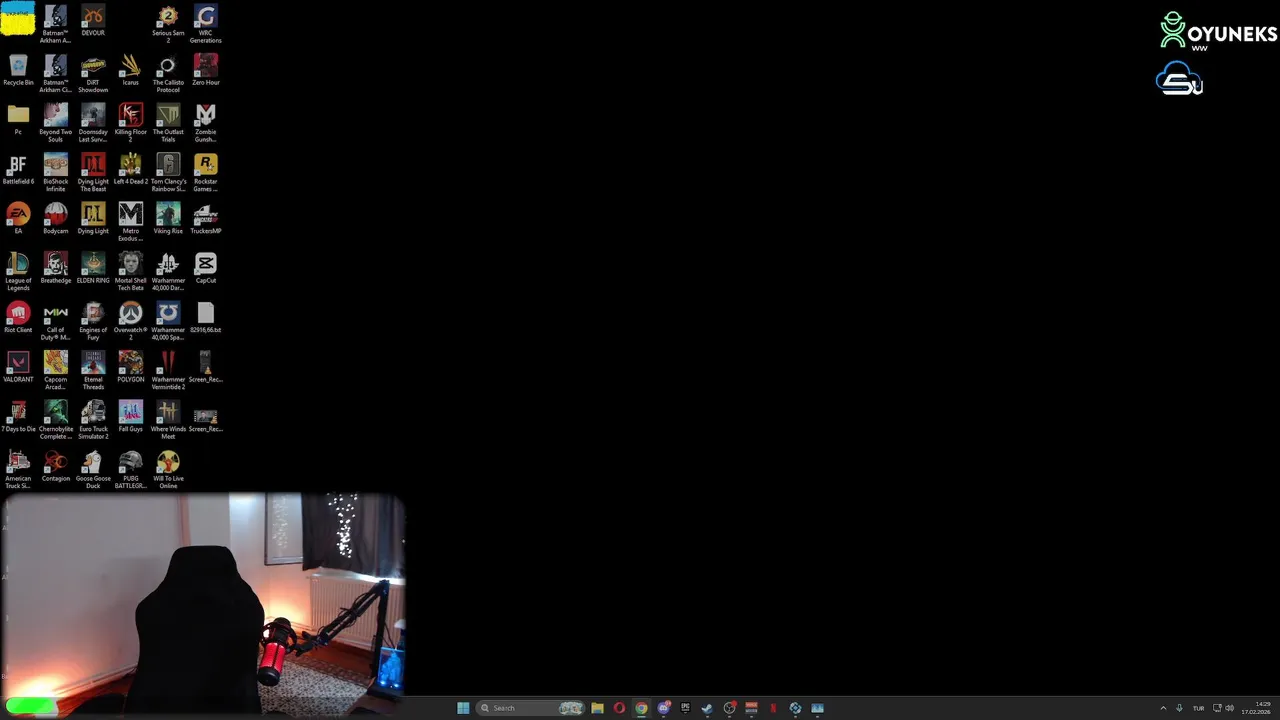This screenshot has height=720, width=1280.
Task: Open the Warhammer 40,000 Spa... shortcut
Action: point(168,320)
